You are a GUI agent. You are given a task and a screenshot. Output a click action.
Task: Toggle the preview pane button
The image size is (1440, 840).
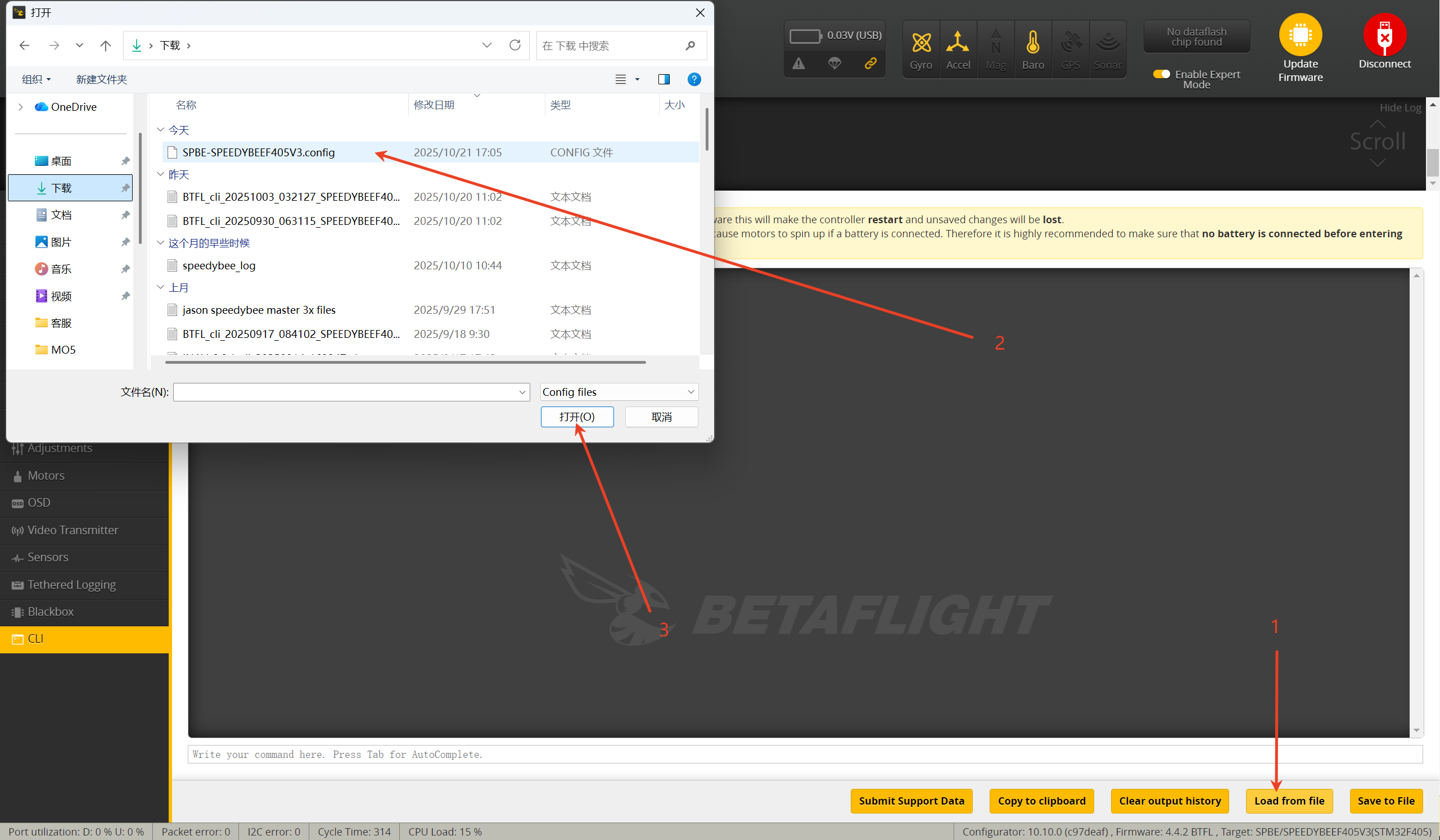pos(663,79)
